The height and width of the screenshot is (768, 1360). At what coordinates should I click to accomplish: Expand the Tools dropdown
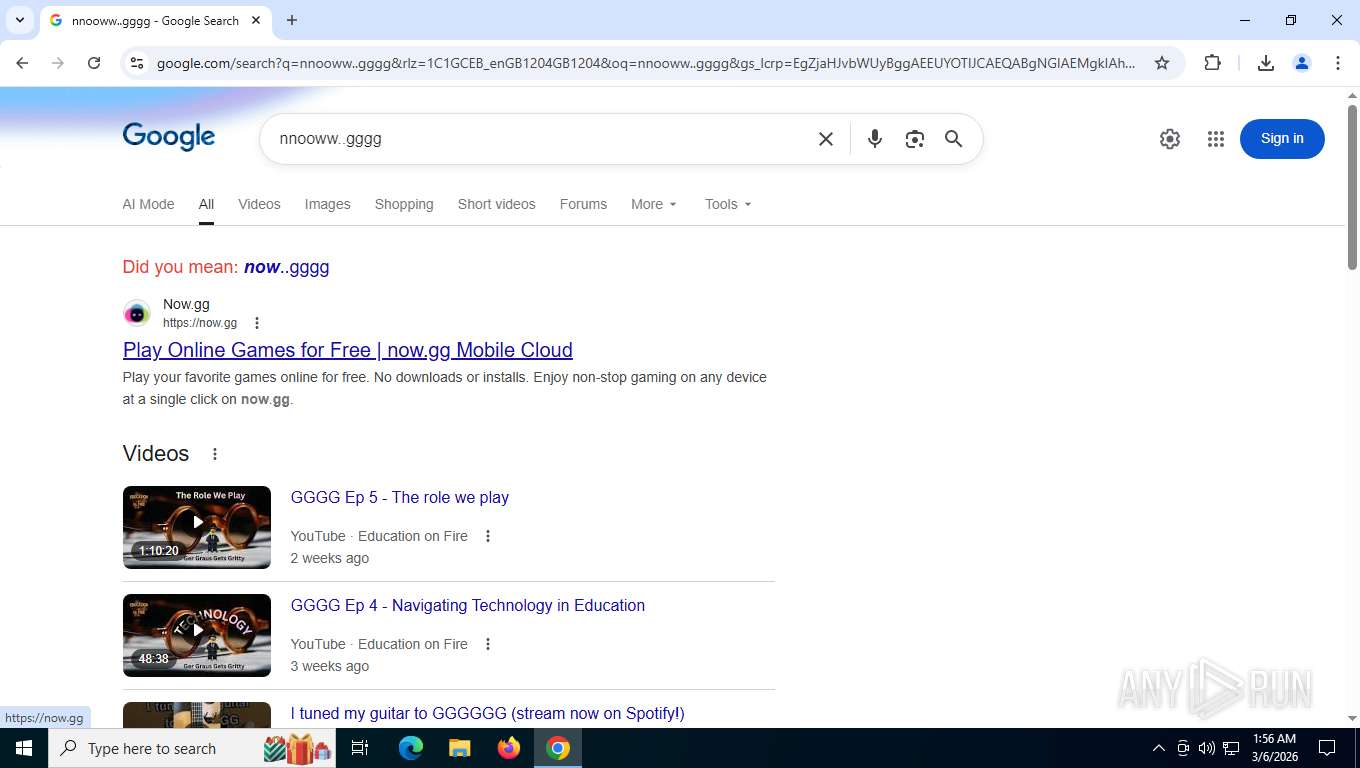(x=728, y=204)
